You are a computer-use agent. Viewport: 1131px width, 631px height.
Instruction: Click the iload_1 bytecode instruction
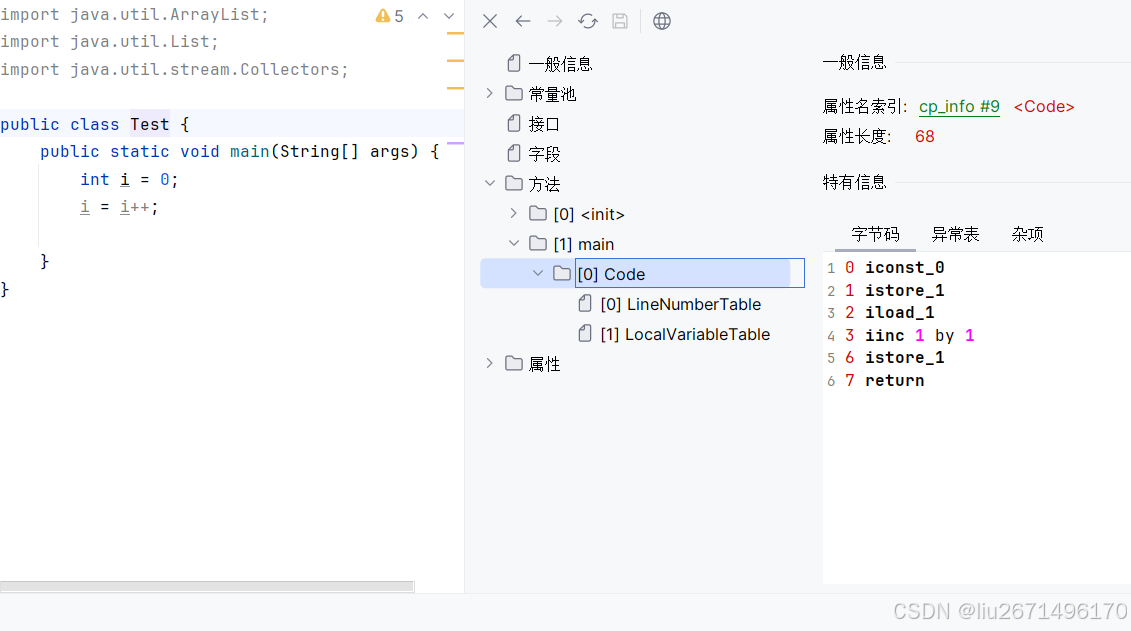pos(899,312)
